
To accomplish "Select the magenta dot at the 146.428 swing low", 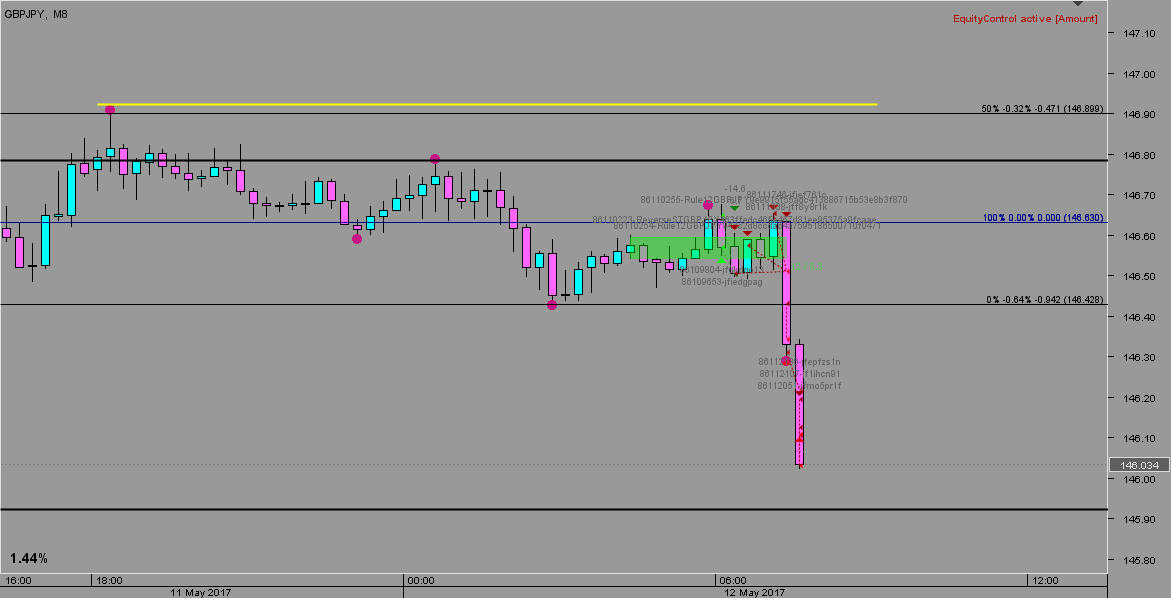I will pos(551,304).
